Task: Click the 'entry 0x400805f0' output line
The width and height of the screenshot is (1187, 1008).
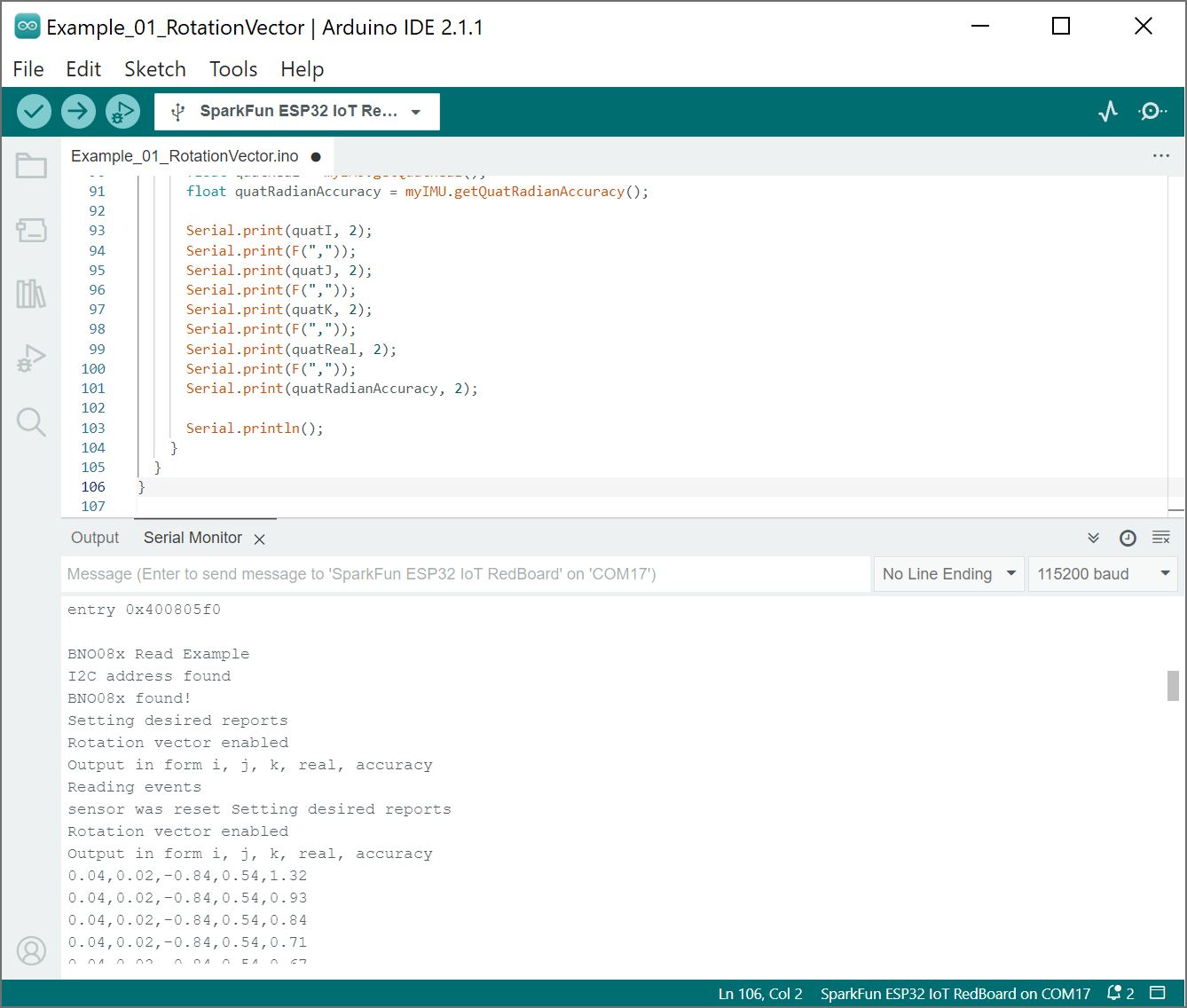Action: (144, 610)
